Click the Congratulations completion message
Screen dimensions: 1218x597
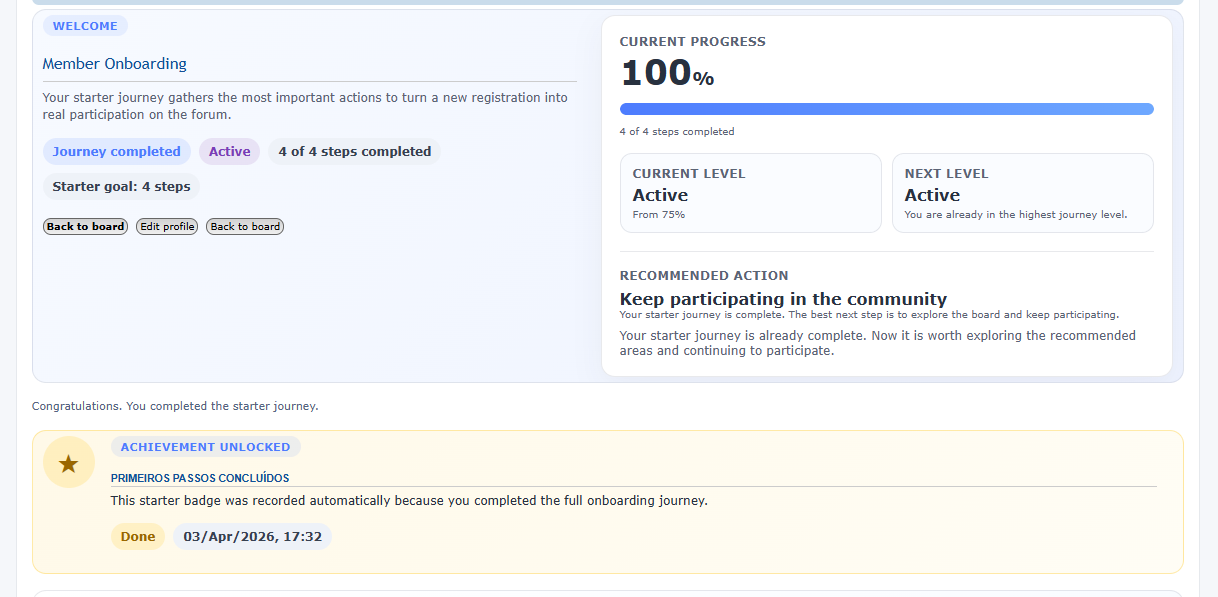click(x=175, y=406)
